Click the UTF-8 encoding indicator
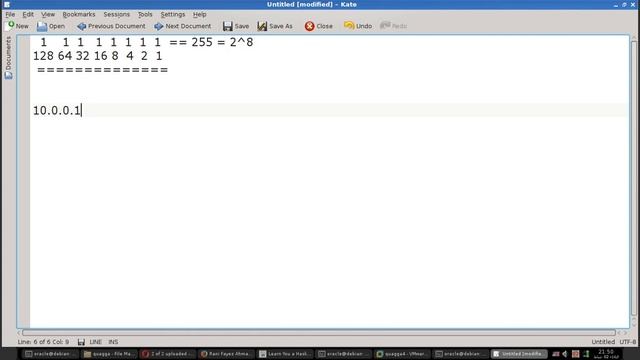This screenshot has height=360, width=640. click(x=628, y=342)
